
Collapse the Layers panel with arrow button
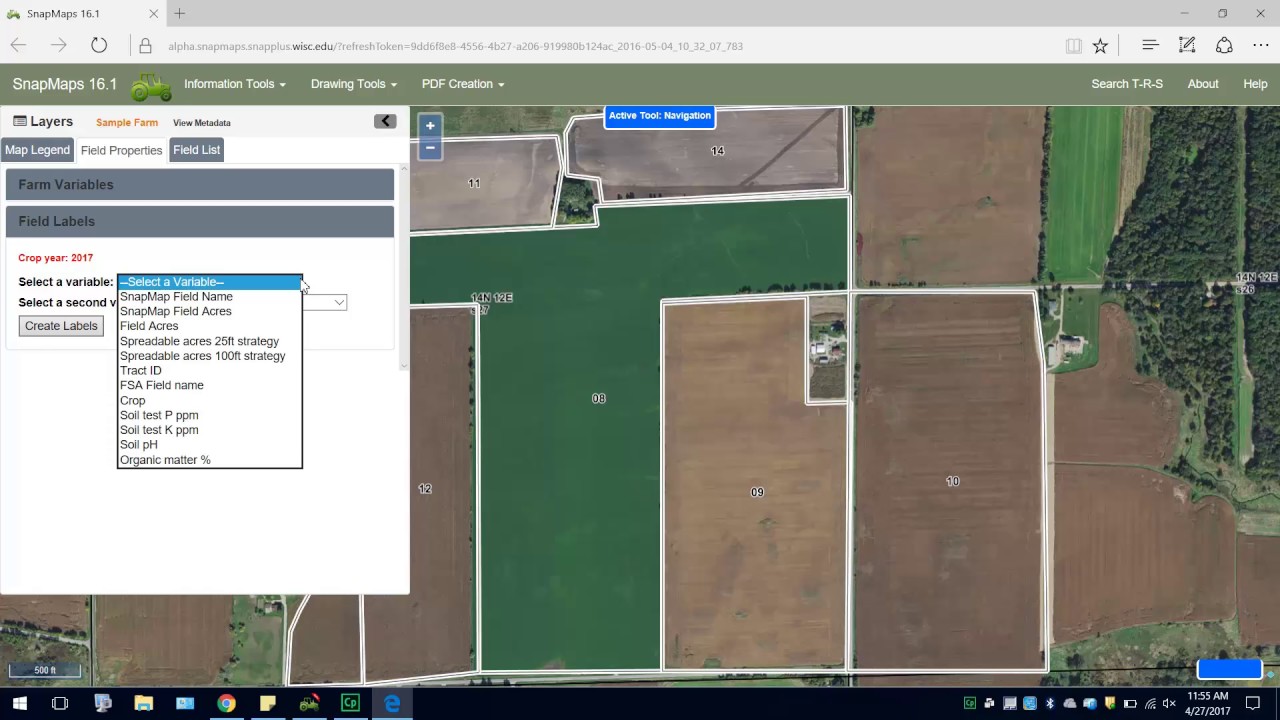385,121
